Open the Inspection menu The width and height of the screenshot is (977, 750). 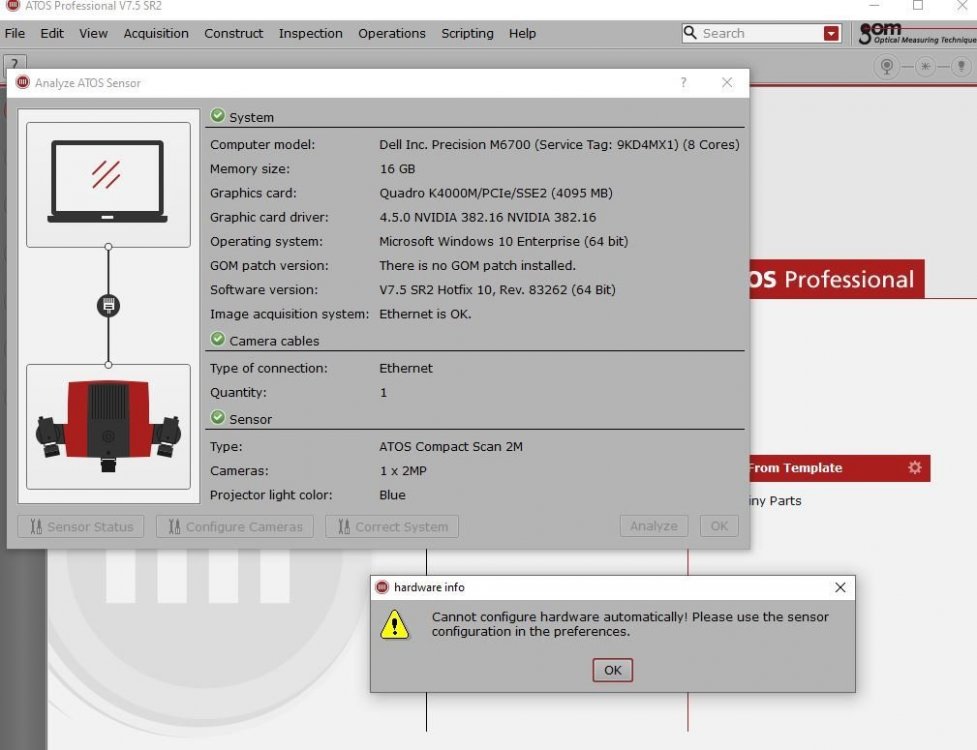(x=310, y=33)
